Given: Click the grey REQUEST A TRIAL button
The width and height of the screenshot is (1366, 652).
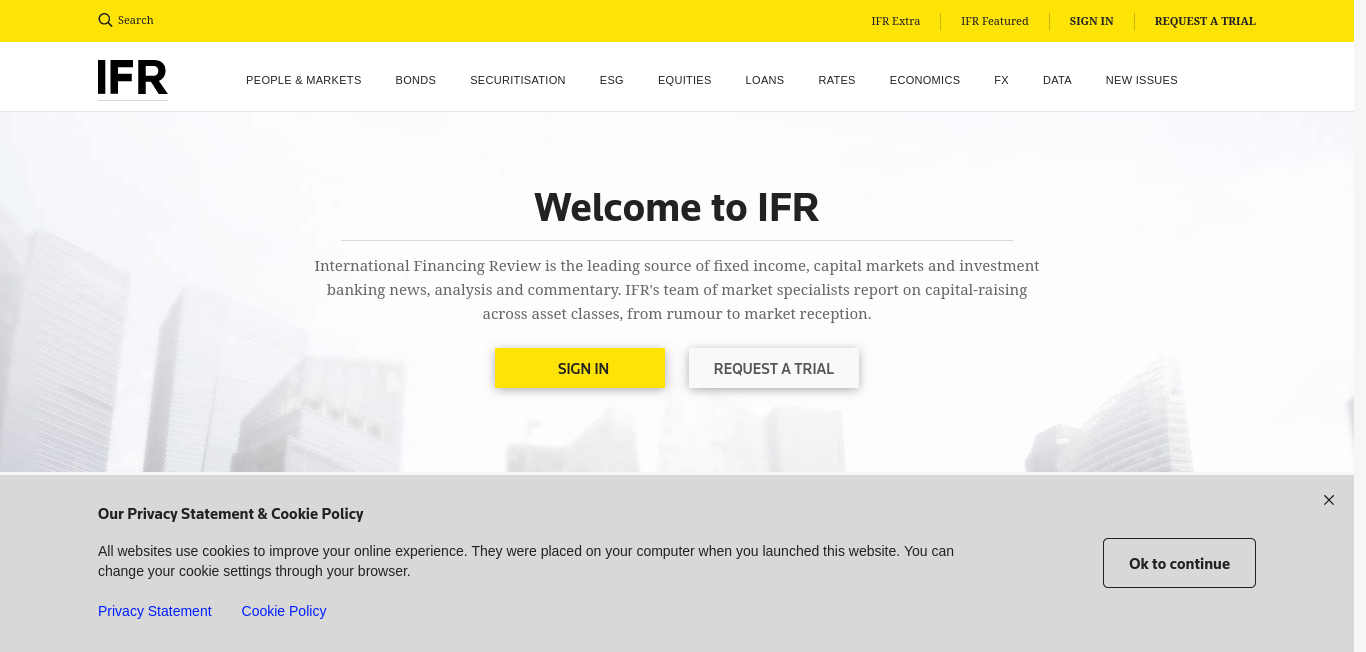Looking at the screenshot, I should point(774,368).
